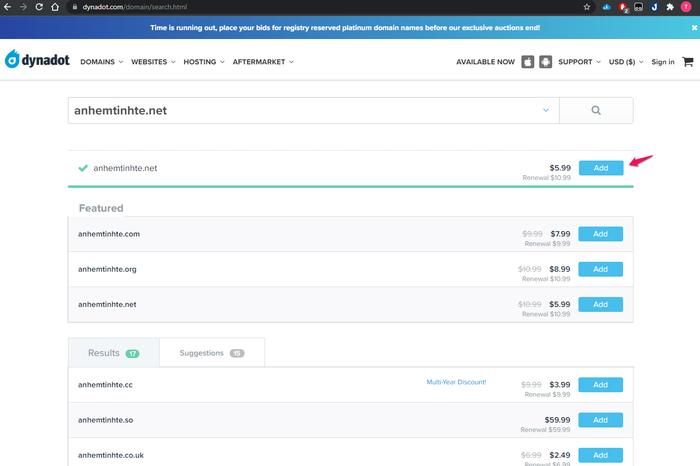
Task: Go to the browser home page icon
Action: pos(55,7)
